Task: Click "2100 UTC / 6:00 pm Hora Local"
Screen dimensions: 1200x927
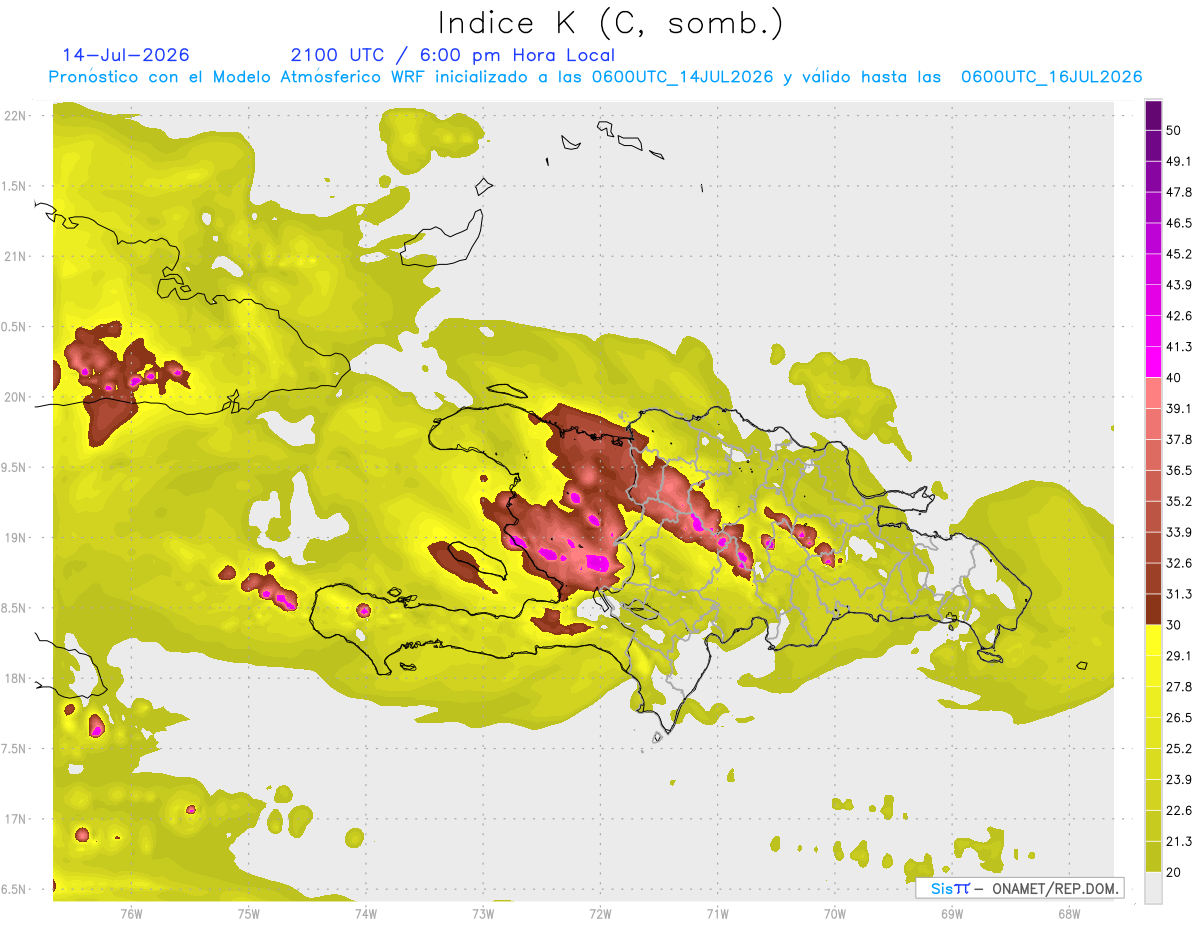Action: (x=453, y=55)
